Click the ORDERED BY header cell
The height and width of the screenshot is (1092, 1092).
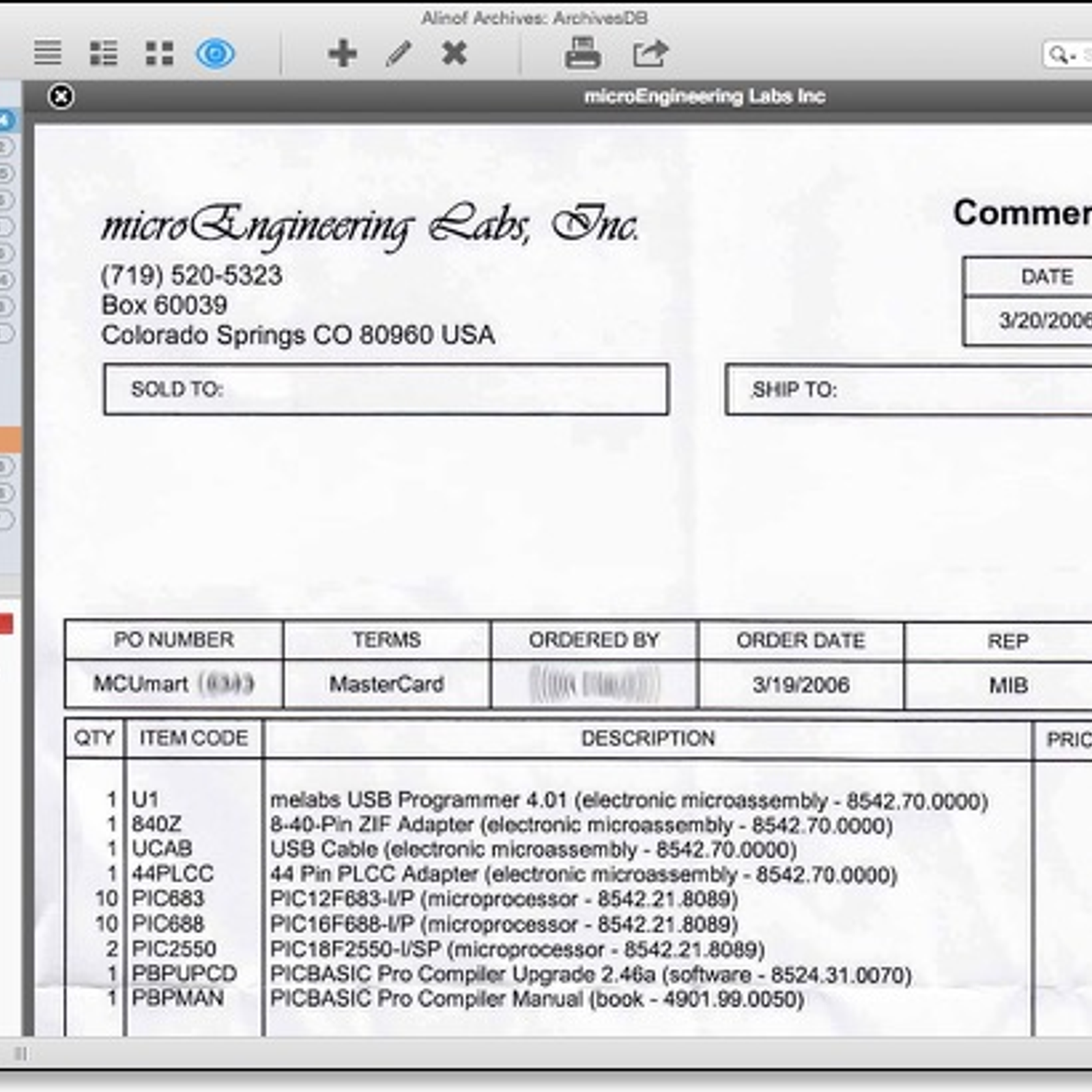[x=594, y=640]
